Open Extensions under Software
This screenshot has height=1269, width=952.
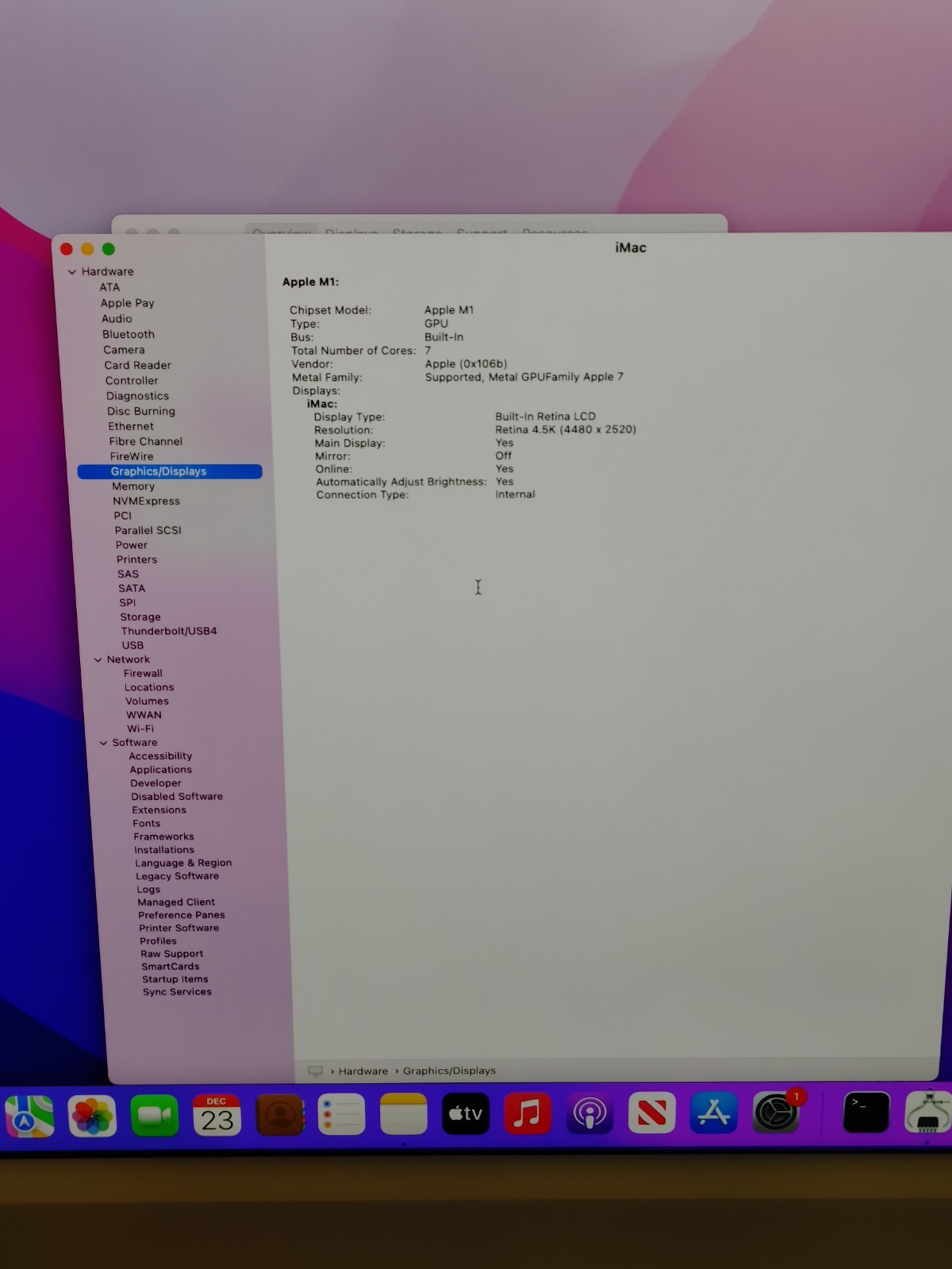coord(159,810)
